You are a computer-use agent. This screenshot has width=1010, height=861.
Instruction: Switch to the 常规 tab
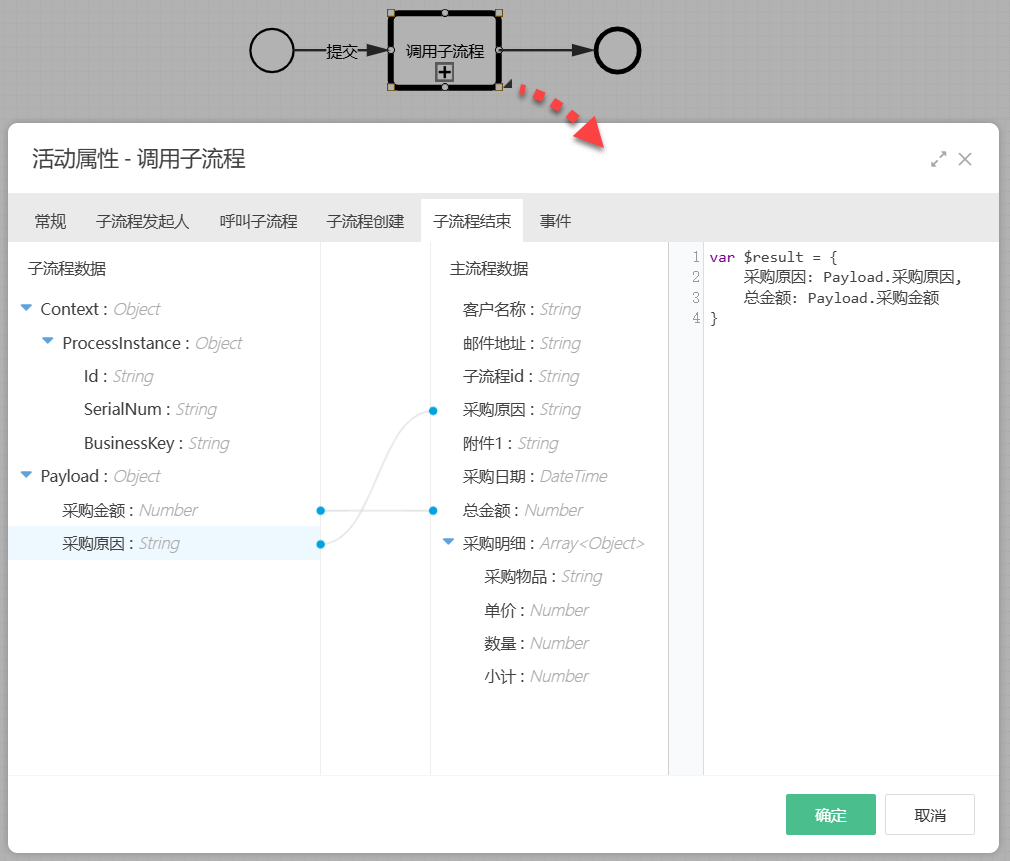click(50, 222)
